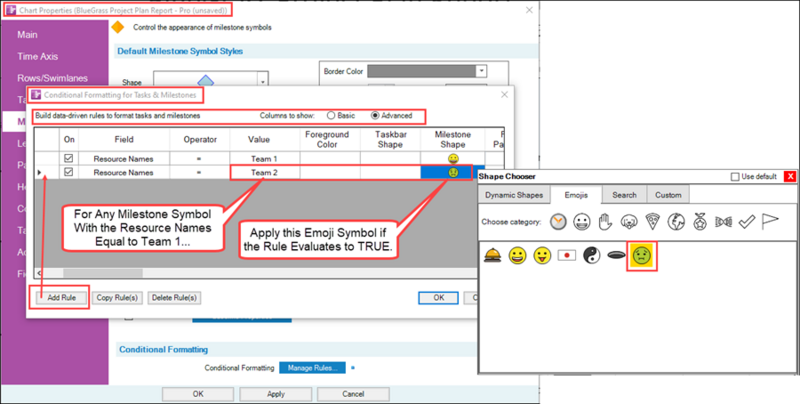The height and width of the screenshot is (404, 800).
Task: Click Resource Names field in Team 2 row
Action: pyautogui.click(x=123, y=172)
